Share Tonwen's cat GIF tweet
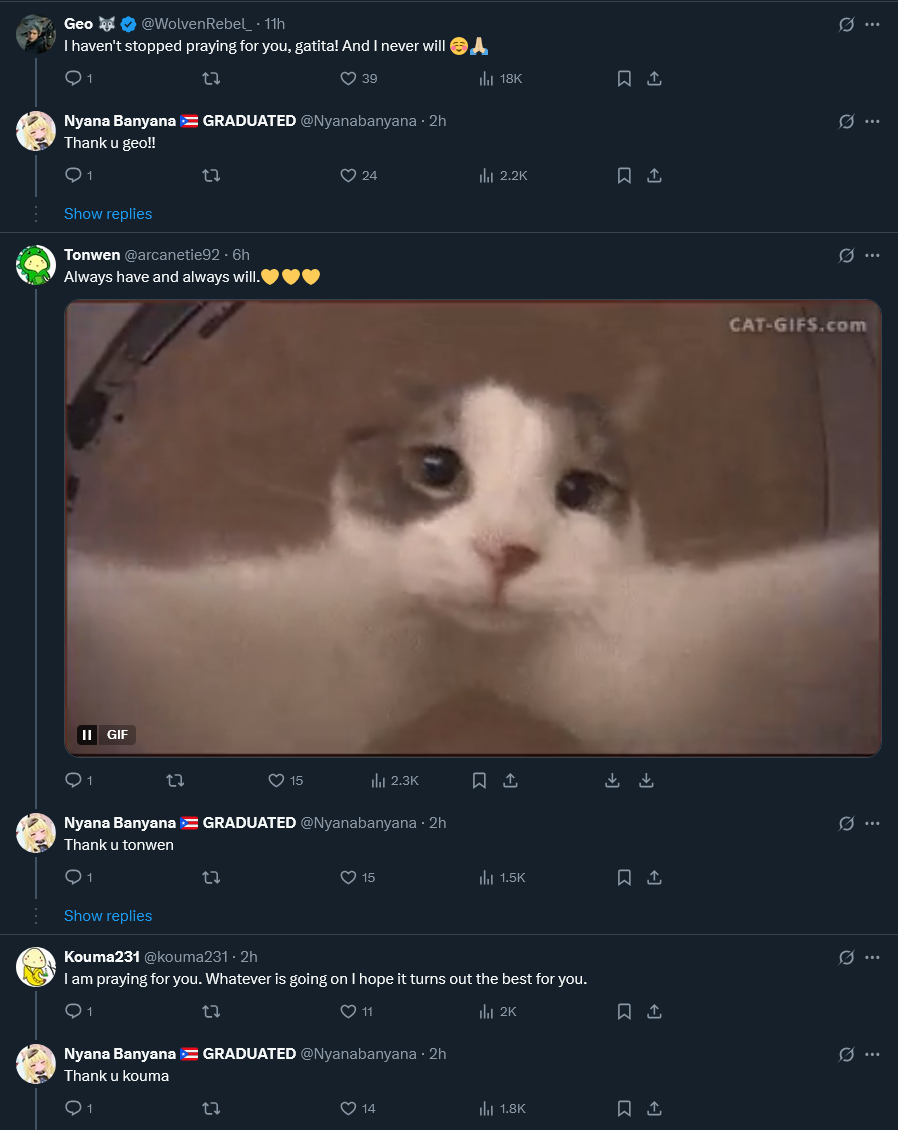Viewport: 898px width, 1130px height. coord(510,780)
